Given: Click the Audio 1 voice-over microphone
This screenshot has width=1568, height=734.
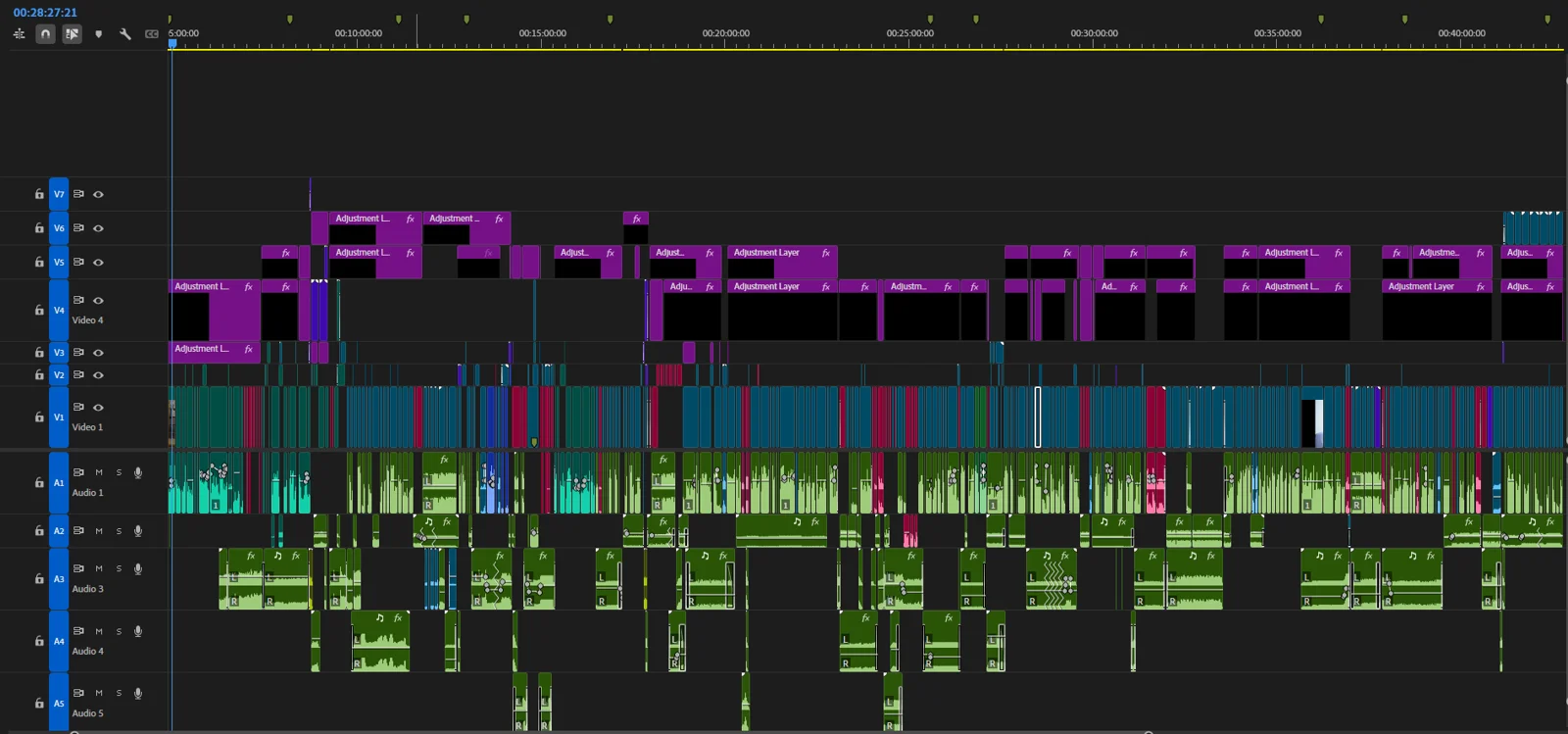Looking at the screenshot, I should tap(138, 472).
